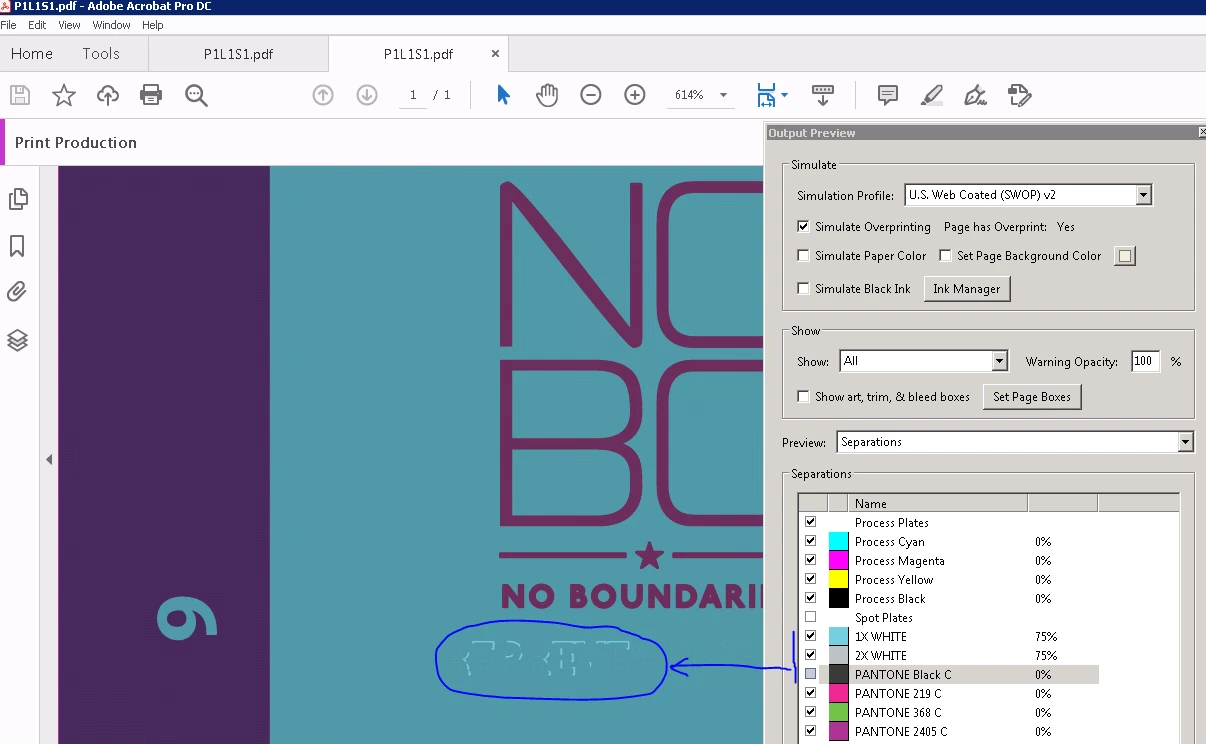Click the cloud upload icon

pyautogui.click(x=107, y=95)
